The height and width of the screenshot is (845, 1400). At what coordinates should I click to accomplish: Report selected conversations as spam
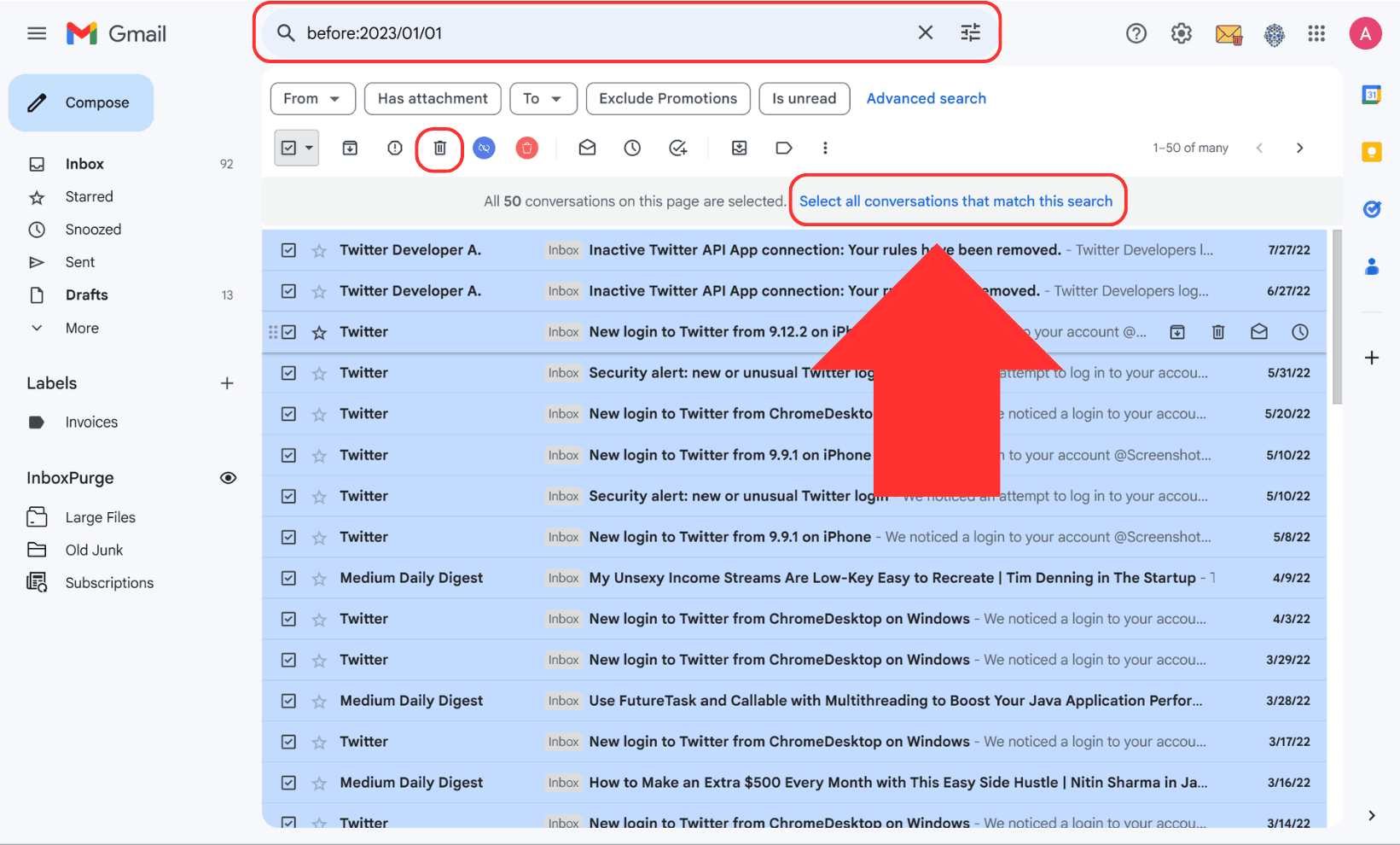[395, 148]
